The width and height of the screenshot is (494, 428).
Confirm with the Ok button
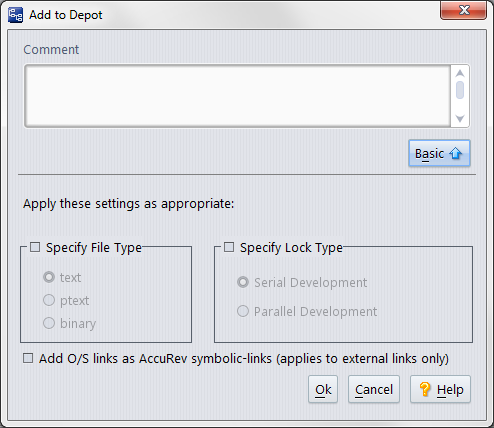pyautogui.click(x=323, y=389)
